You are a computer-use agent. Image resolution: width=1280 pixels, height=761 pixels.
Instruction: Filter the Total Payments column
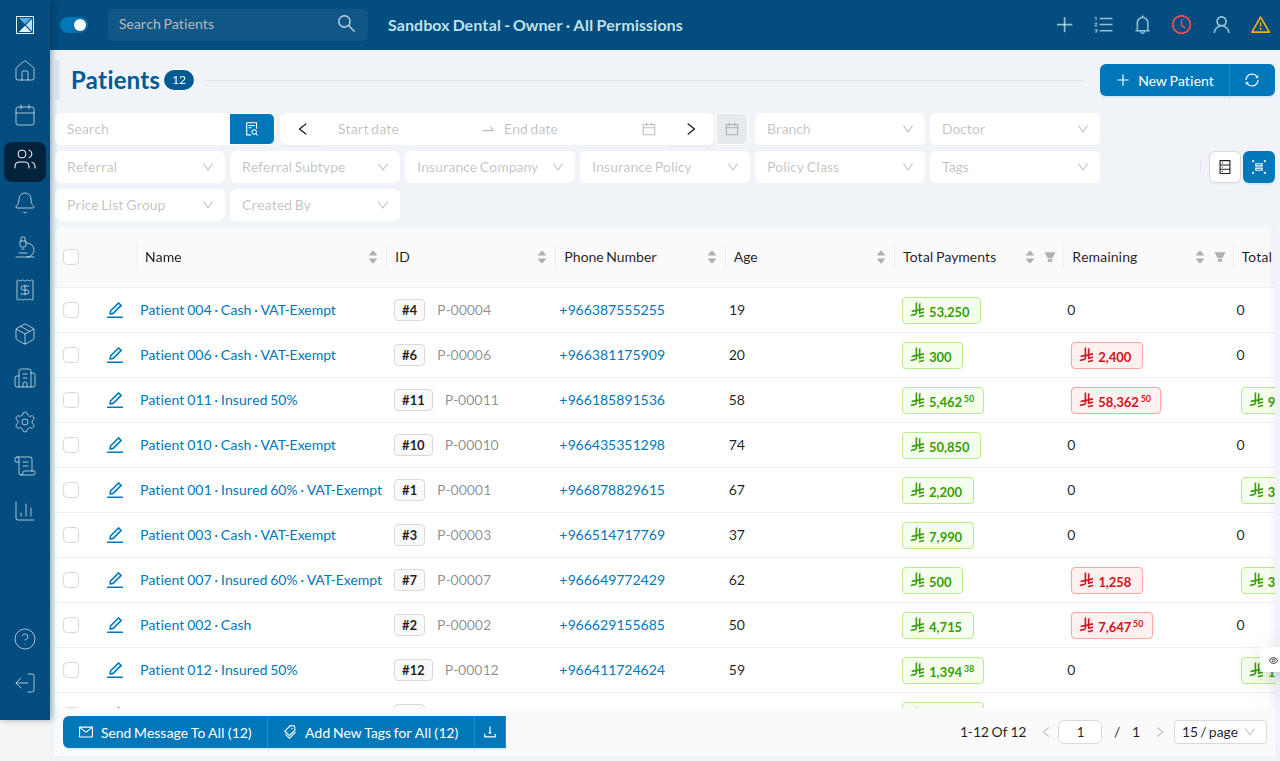pos(1049,257)
